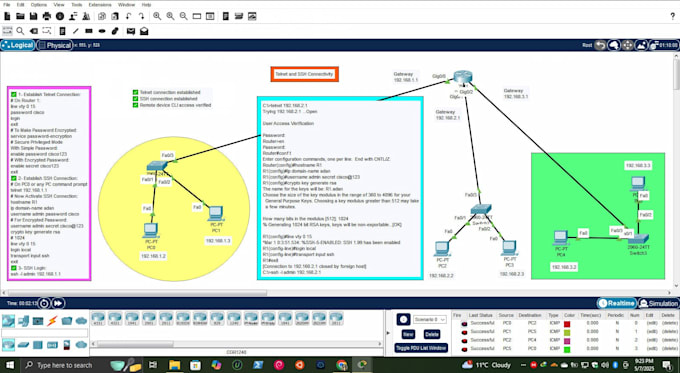Toggle '3- SSH Login' checkbox

[x=14, y=268]
